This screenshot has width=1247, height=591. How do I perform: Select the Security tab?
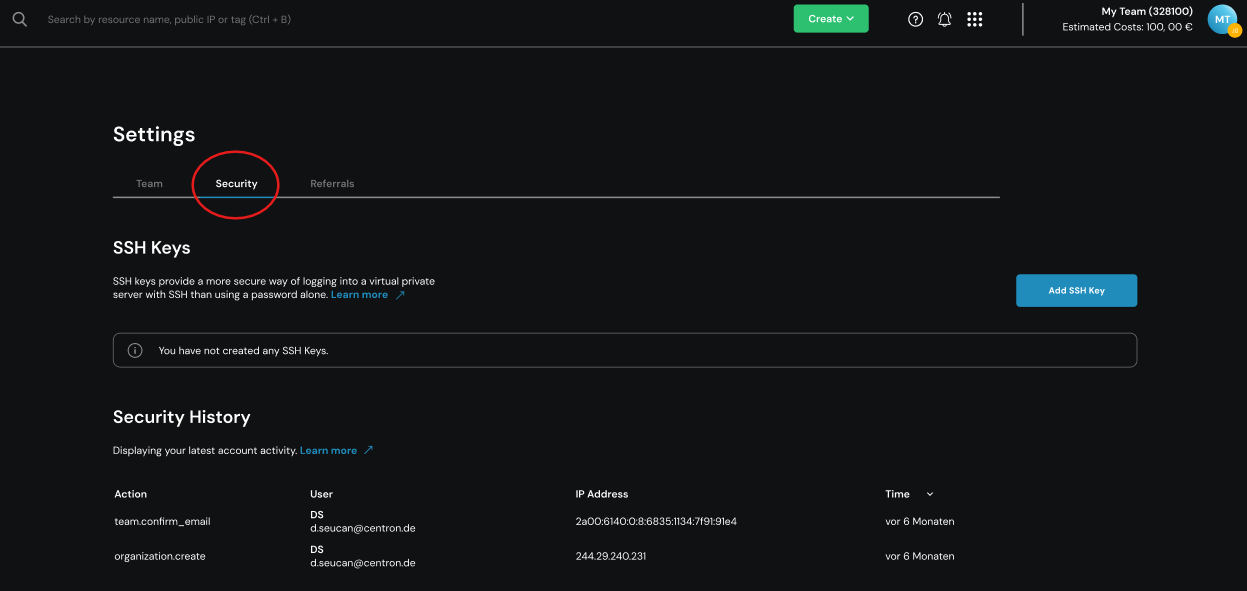coord(236,184)
